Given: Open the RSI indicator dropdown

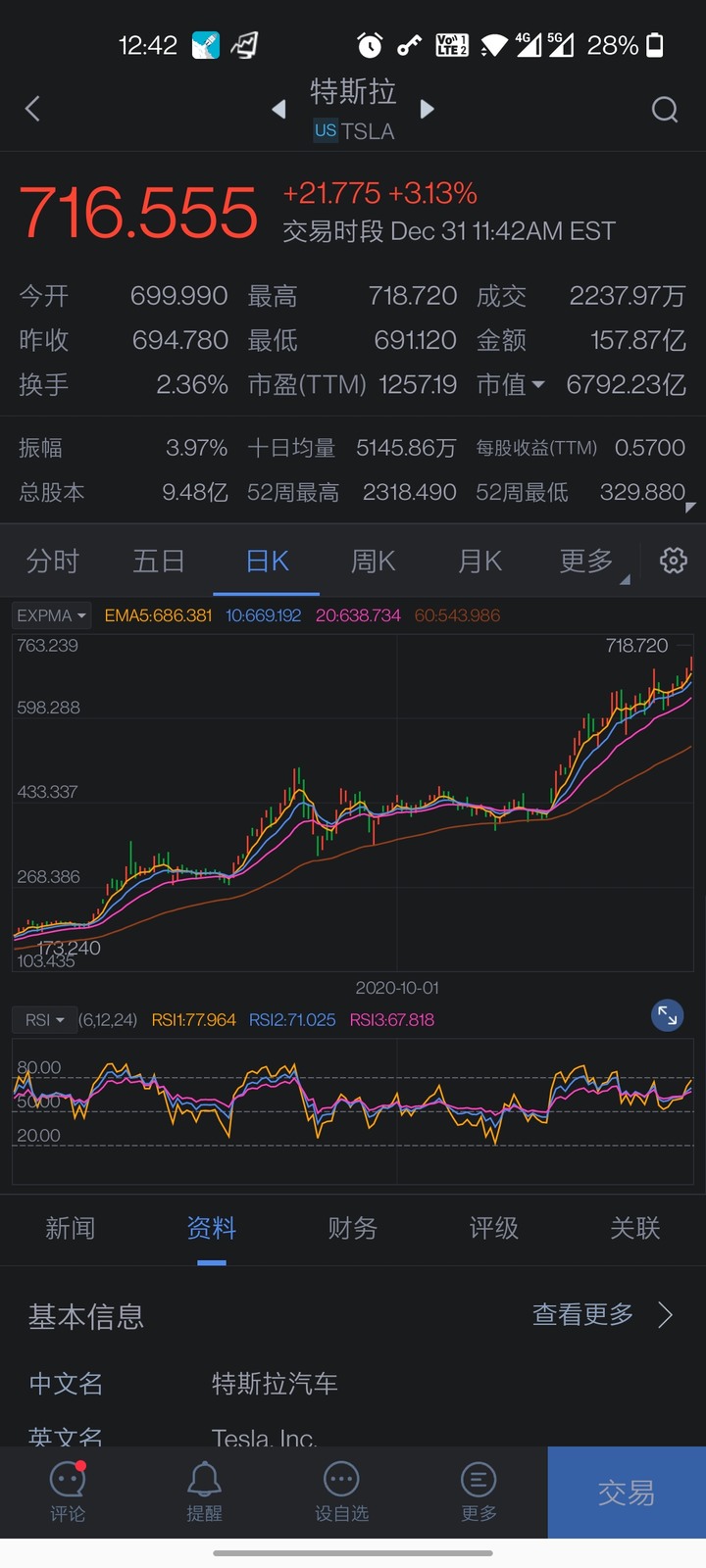Looking at the screenshot, I should coord(44,1020).
